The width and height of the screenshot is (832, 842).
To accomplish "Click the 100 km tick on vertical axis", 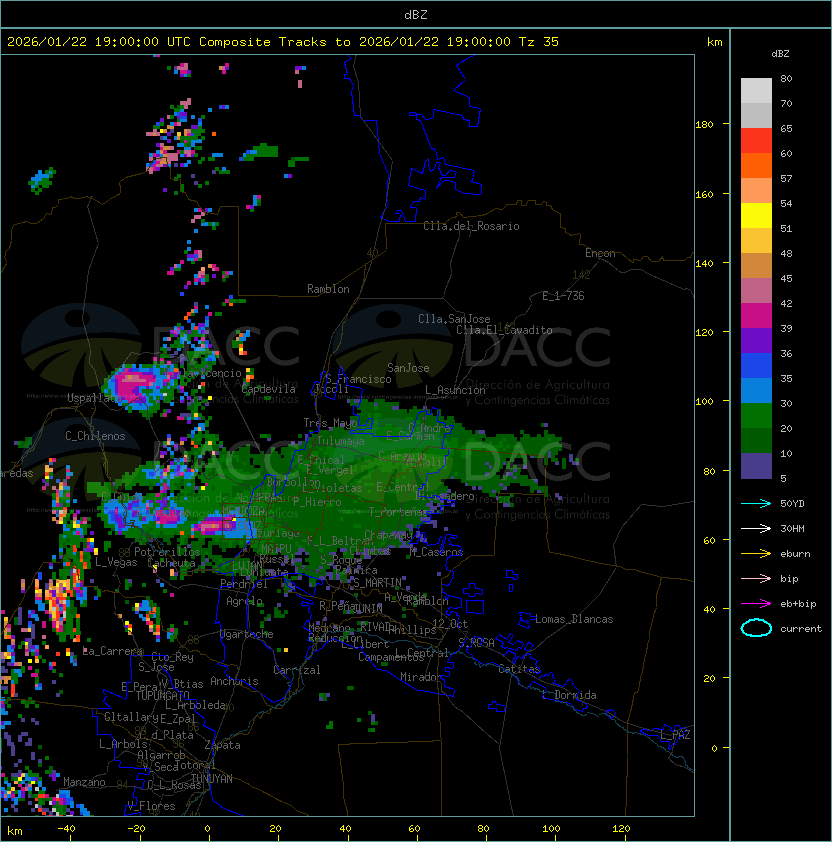I will [x=704, y=402].
